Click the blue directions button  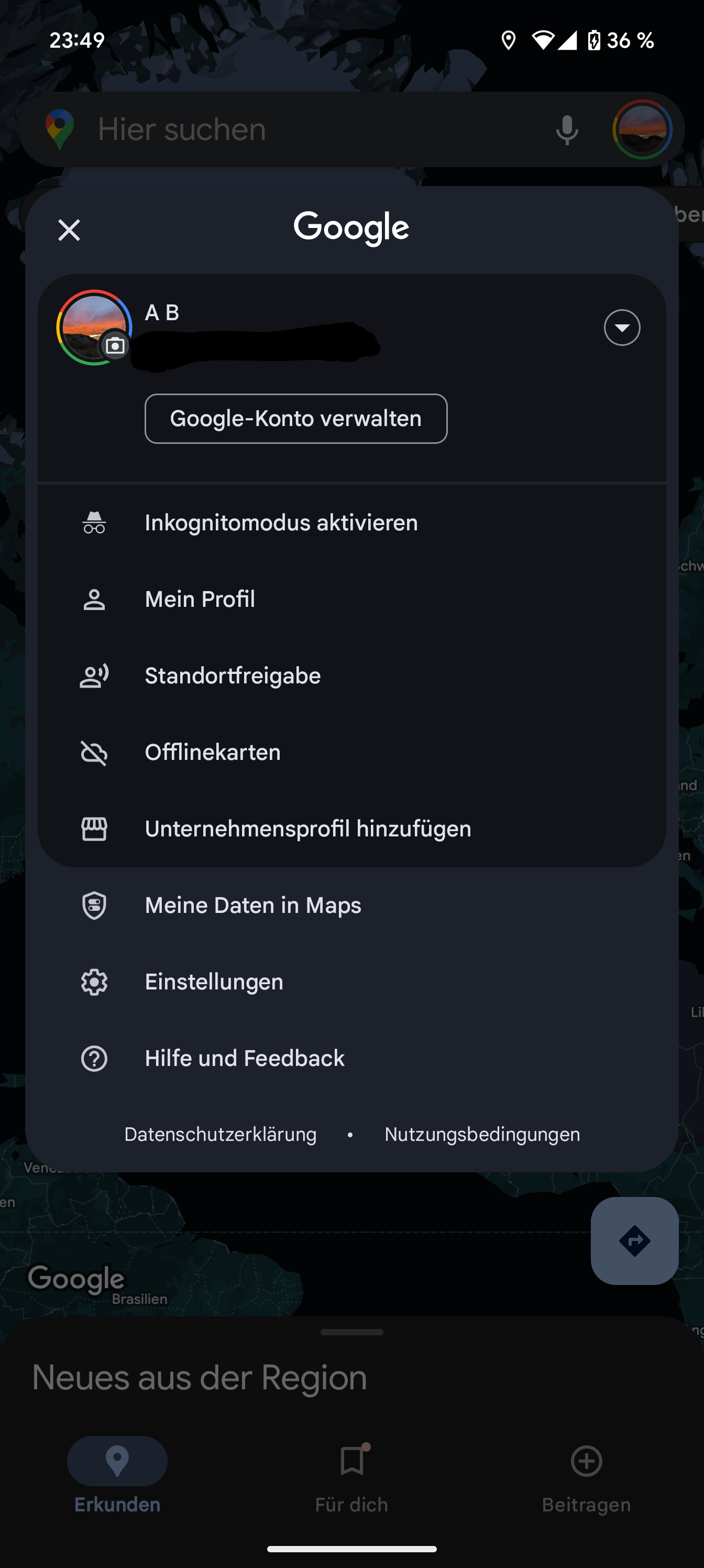634,1240
